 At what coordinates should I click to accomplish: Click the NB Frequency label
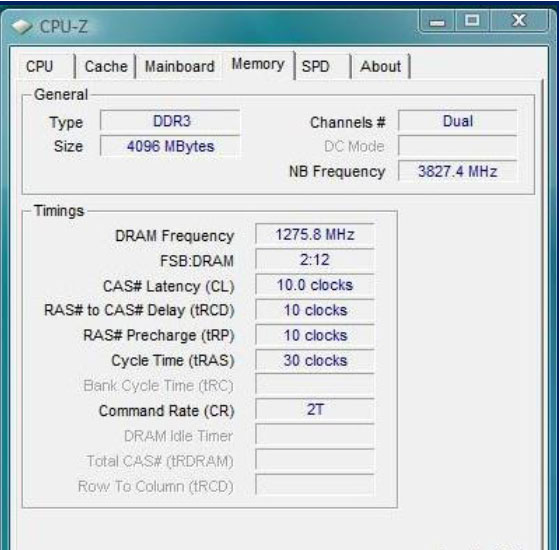tap(337, 171)
